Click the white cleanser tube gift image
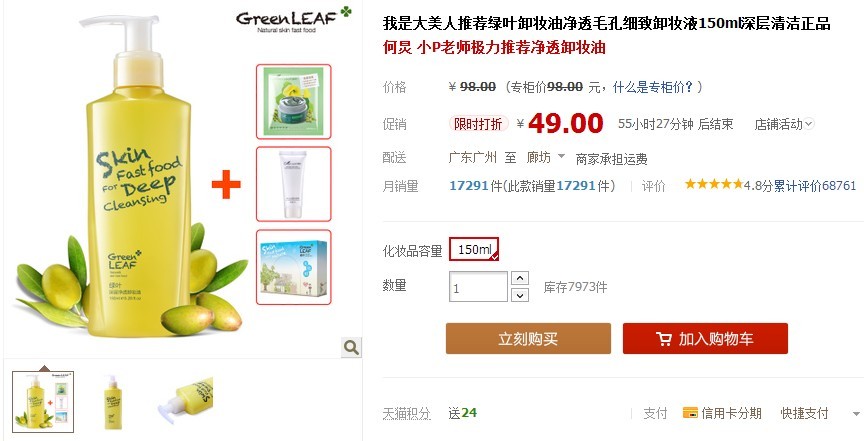Screen dimensions: 864x441 coord(294,184)
